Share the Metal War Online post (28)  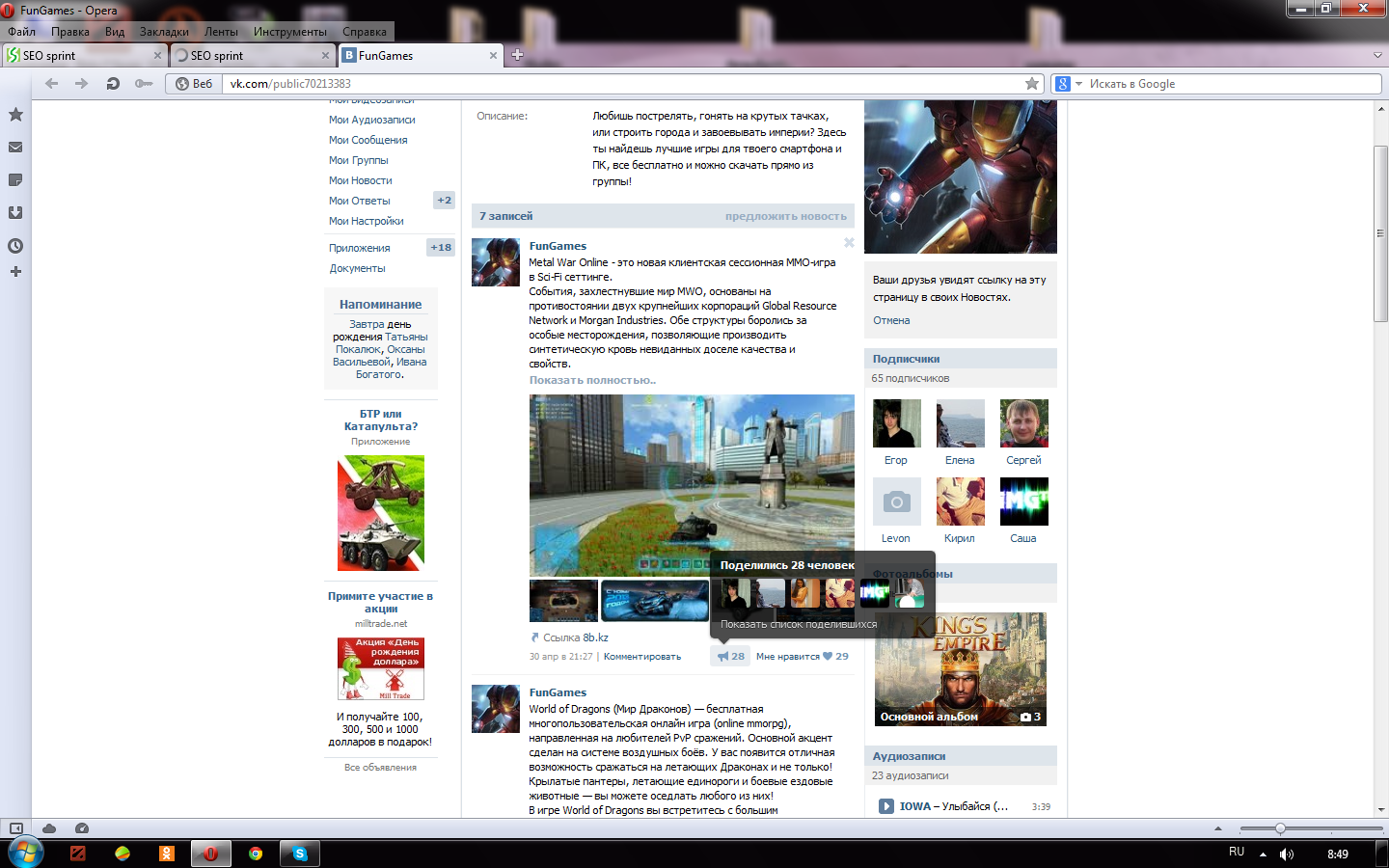(730, 656)
